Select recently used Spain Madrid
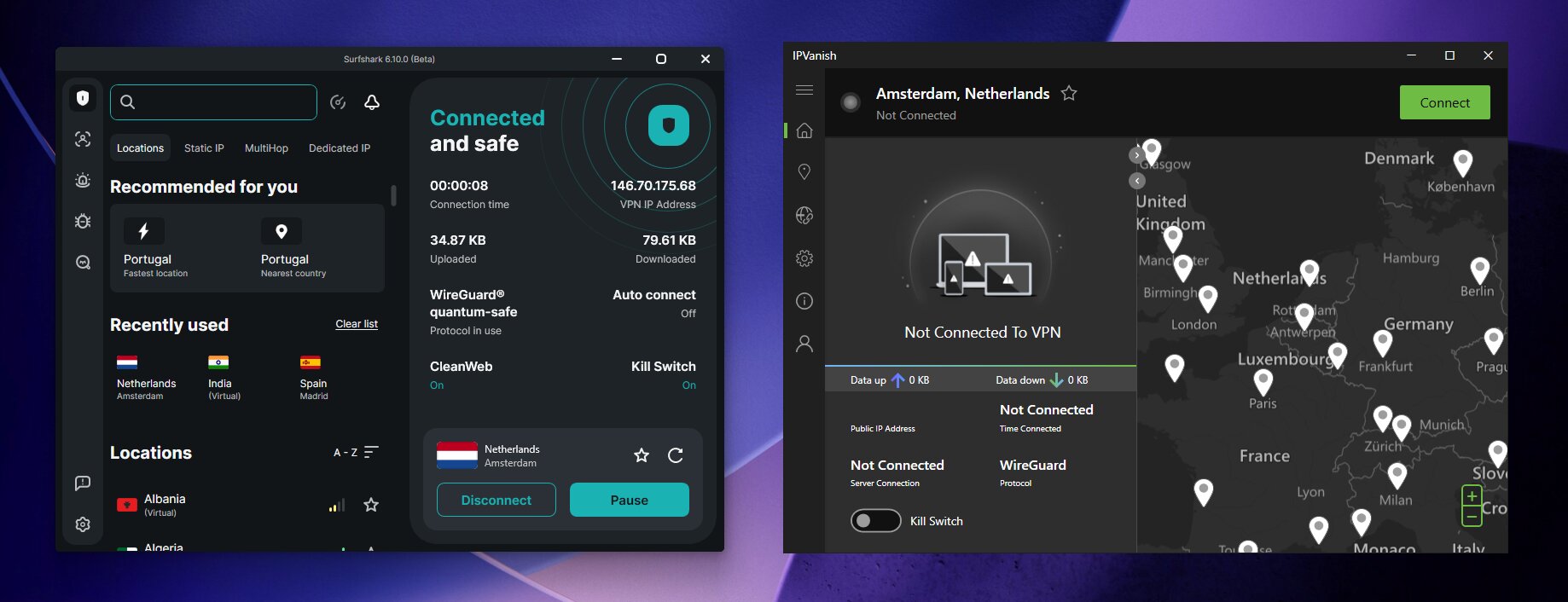The height and width of the screenshot is (602, 1568). (x=313, y=378)
